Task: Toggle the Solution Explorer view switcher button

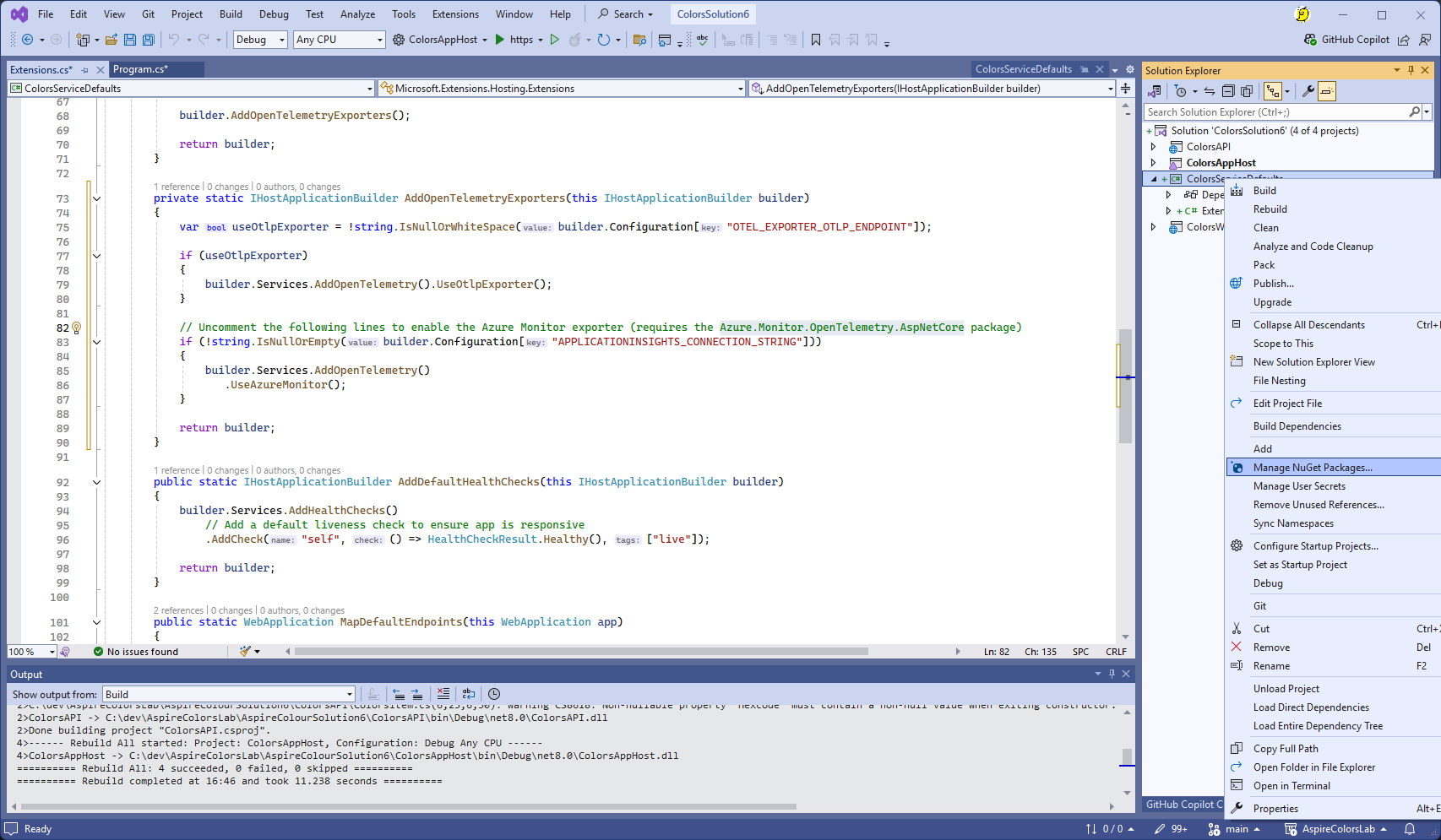Action: click(x=1155, y=91)
